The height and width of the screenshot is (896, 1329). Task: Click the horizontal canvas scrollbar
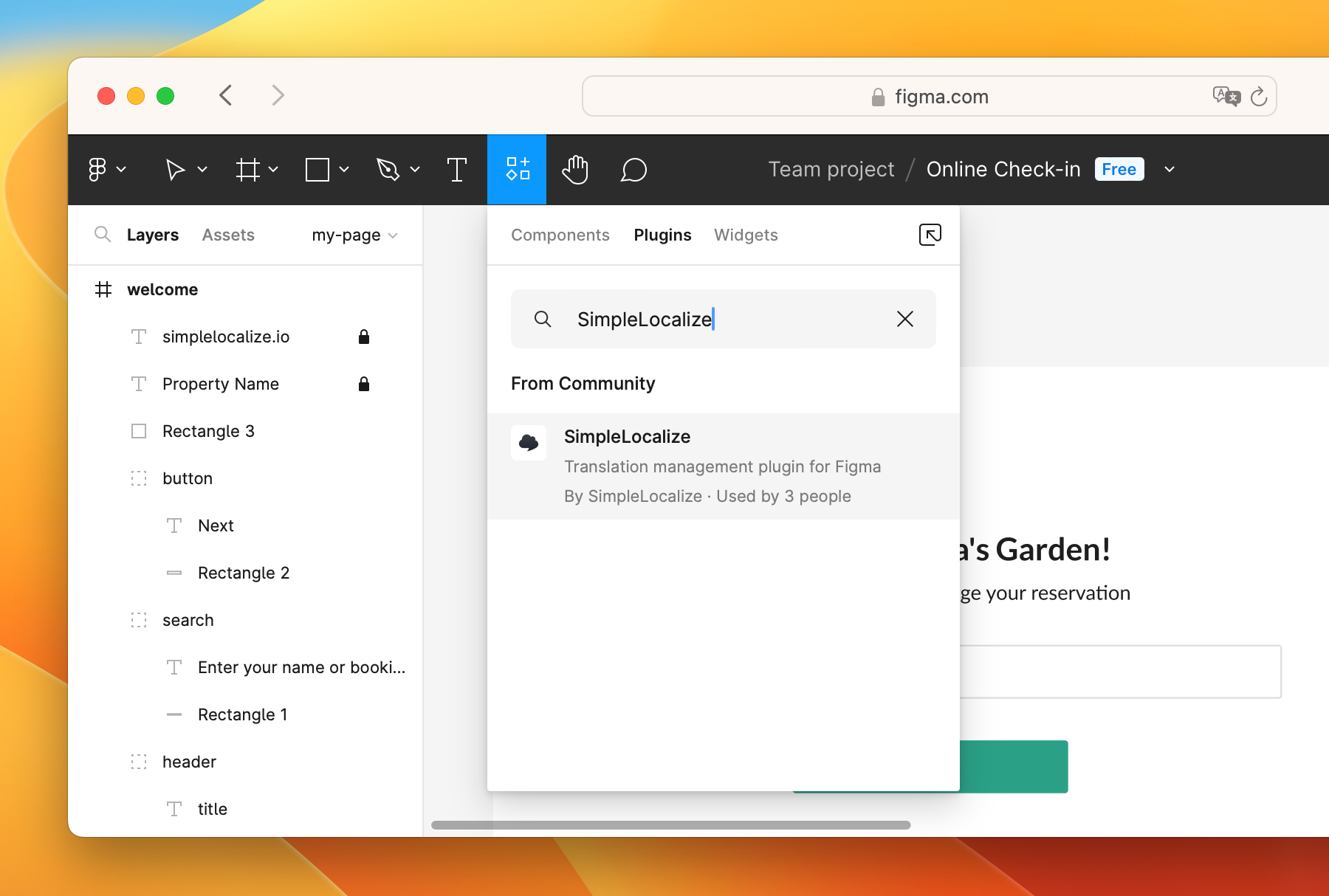click(670, 825)
